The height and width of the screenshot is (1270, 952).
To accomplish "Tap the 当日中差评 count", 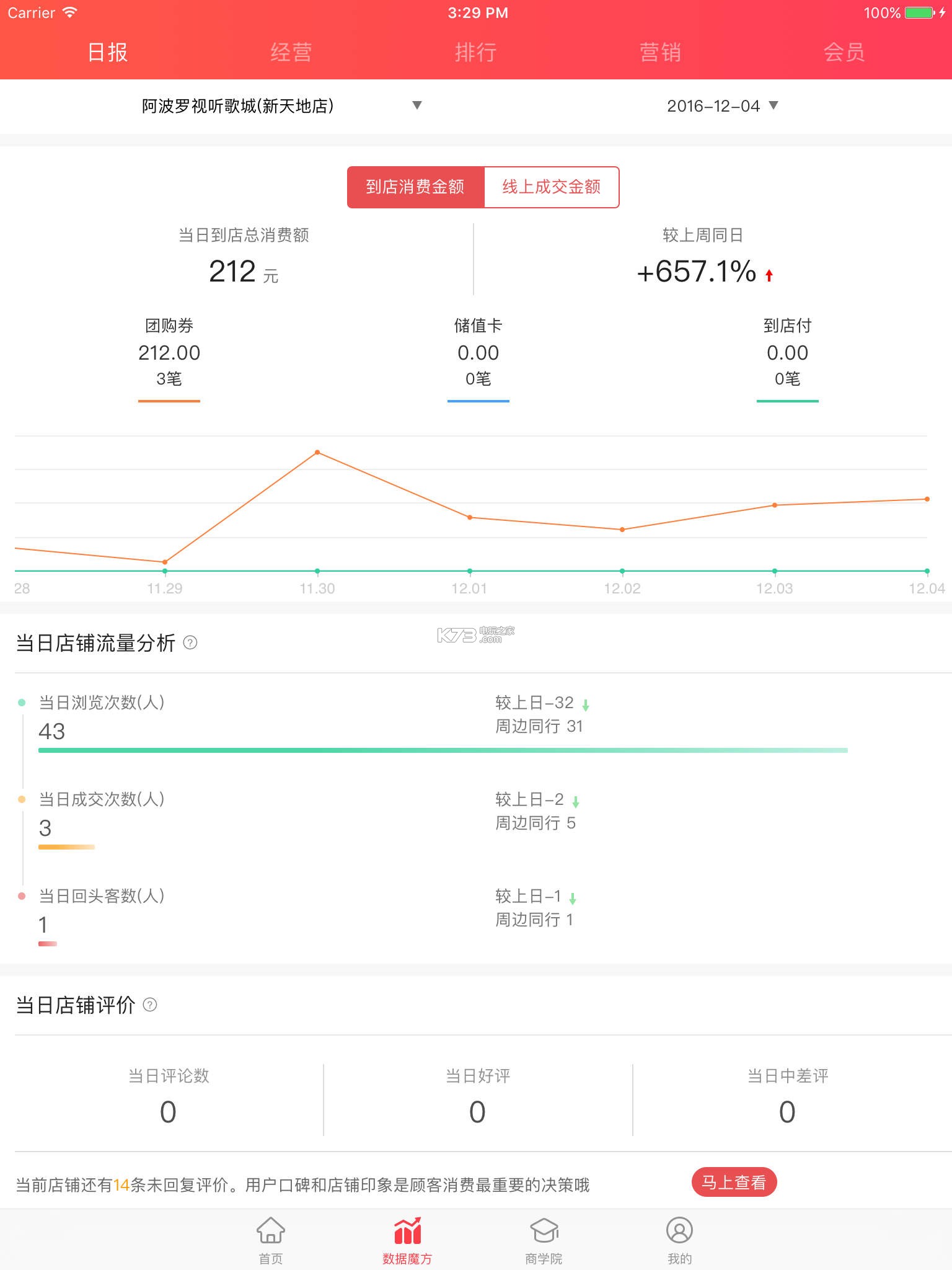I will pos(787,1112).
